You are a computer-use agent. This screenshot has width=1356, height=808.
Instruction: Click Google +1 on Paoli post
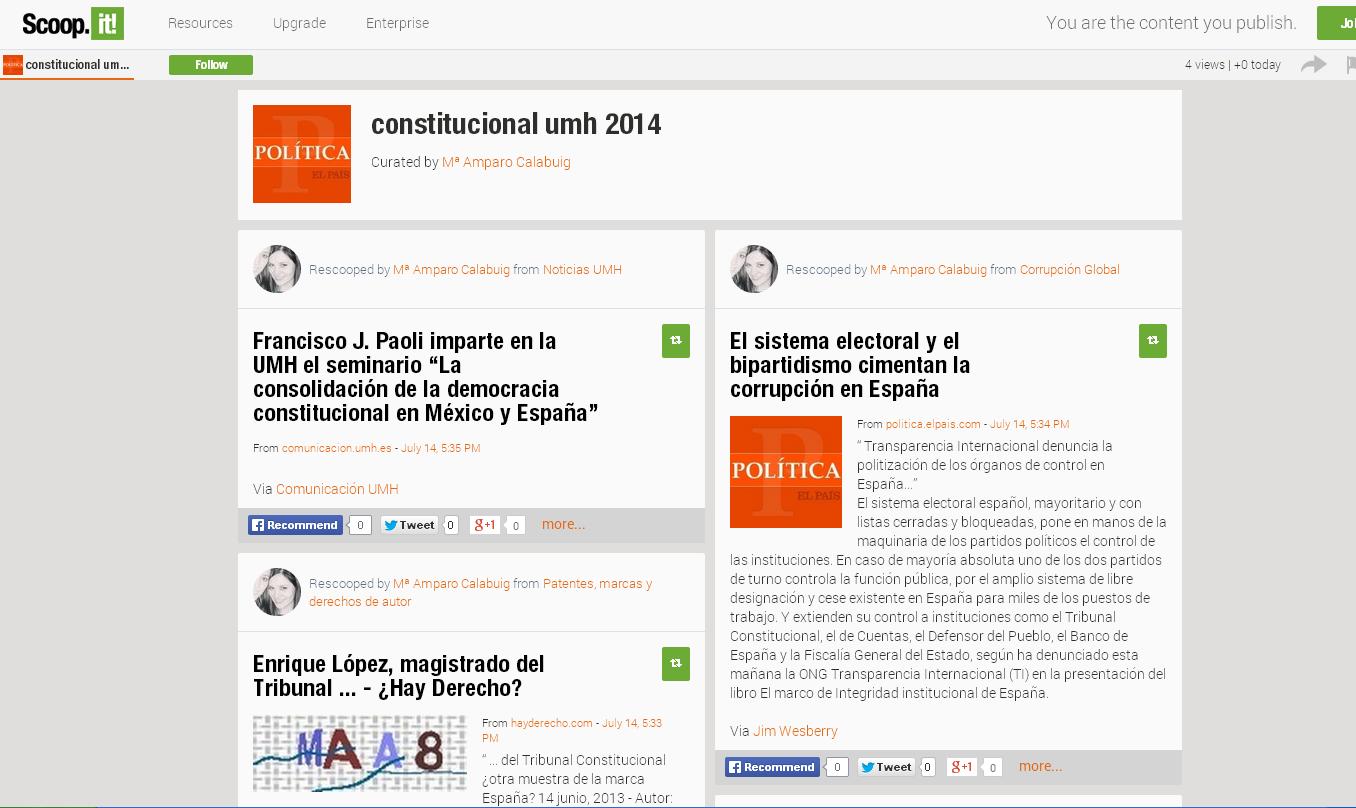coord(485,525)
